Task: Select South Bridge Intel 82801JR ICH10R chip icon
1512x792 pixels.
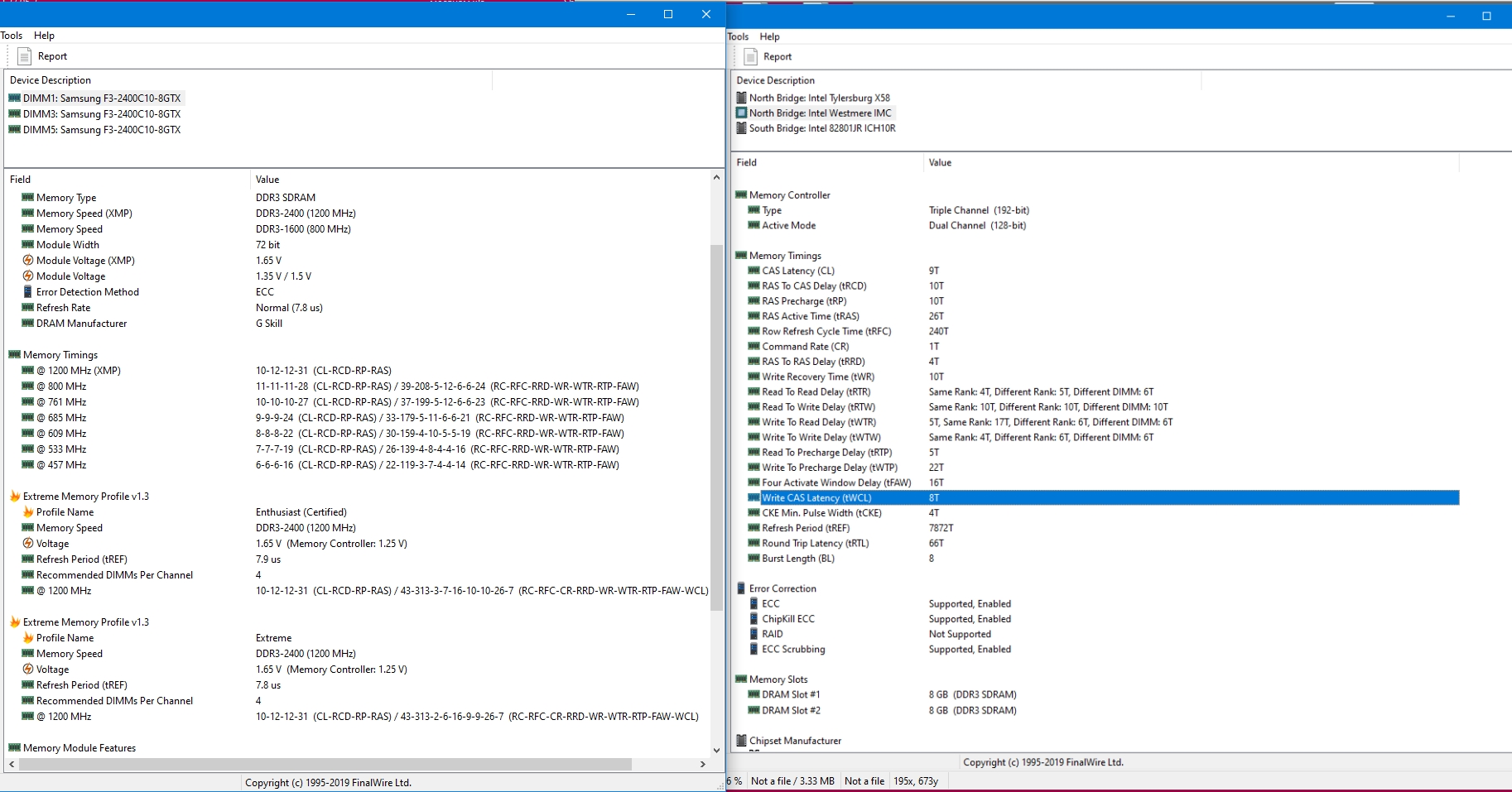Action: [x=741, y=128]
